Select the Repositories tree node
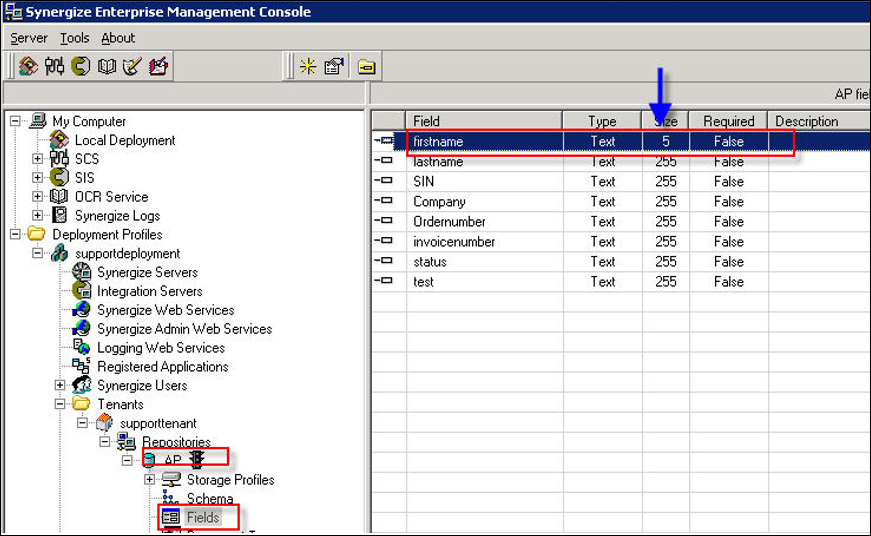The width and height of the screenshot is (871, 536). click(176, 442)
